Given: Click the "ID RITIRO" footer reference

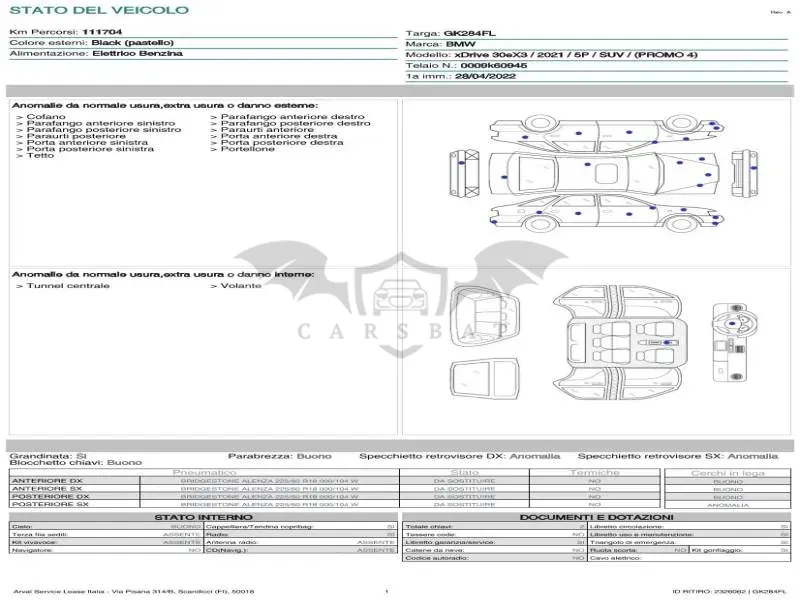Looking at the screenshot, I should pos(729,591).
